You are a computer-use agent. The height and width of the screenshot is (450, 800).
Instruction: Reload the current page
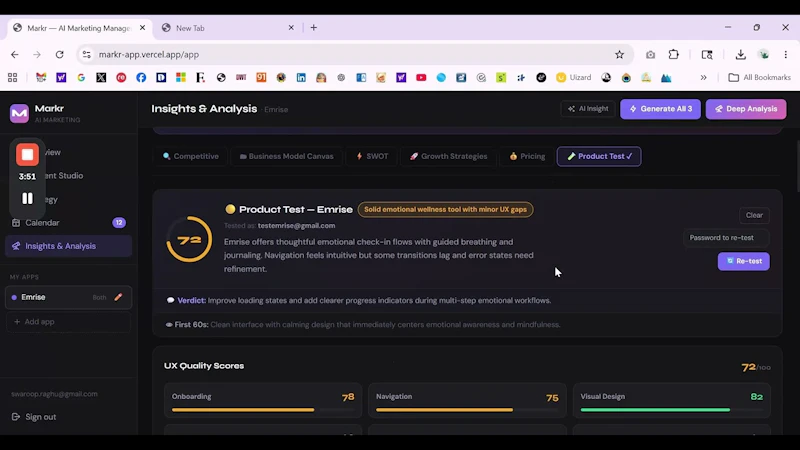pyautogui.click(x=60, y=55)
